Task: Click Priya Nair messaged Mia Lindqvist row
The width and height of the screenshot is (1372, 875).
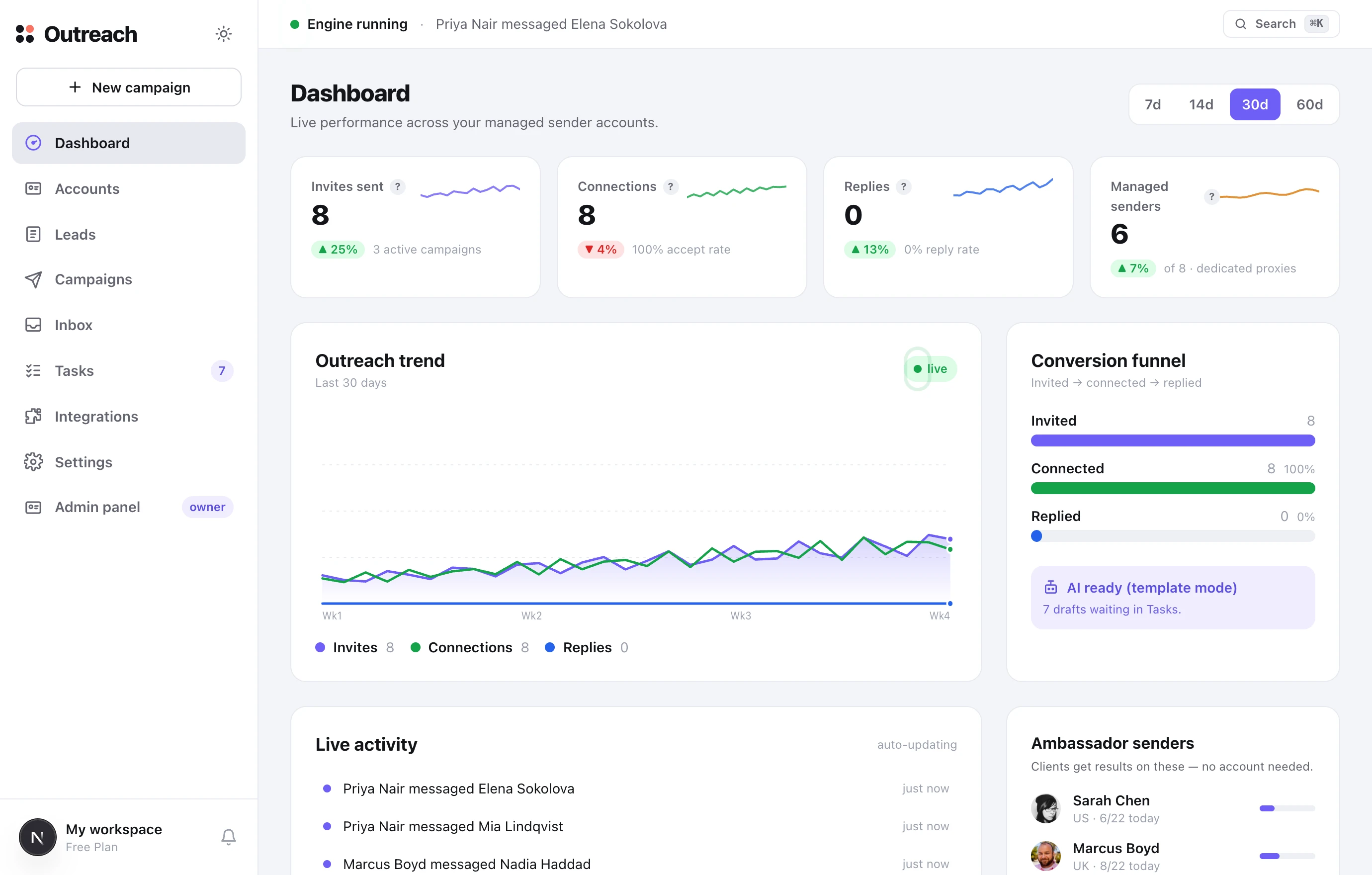Action: click(x=636, y=826)
